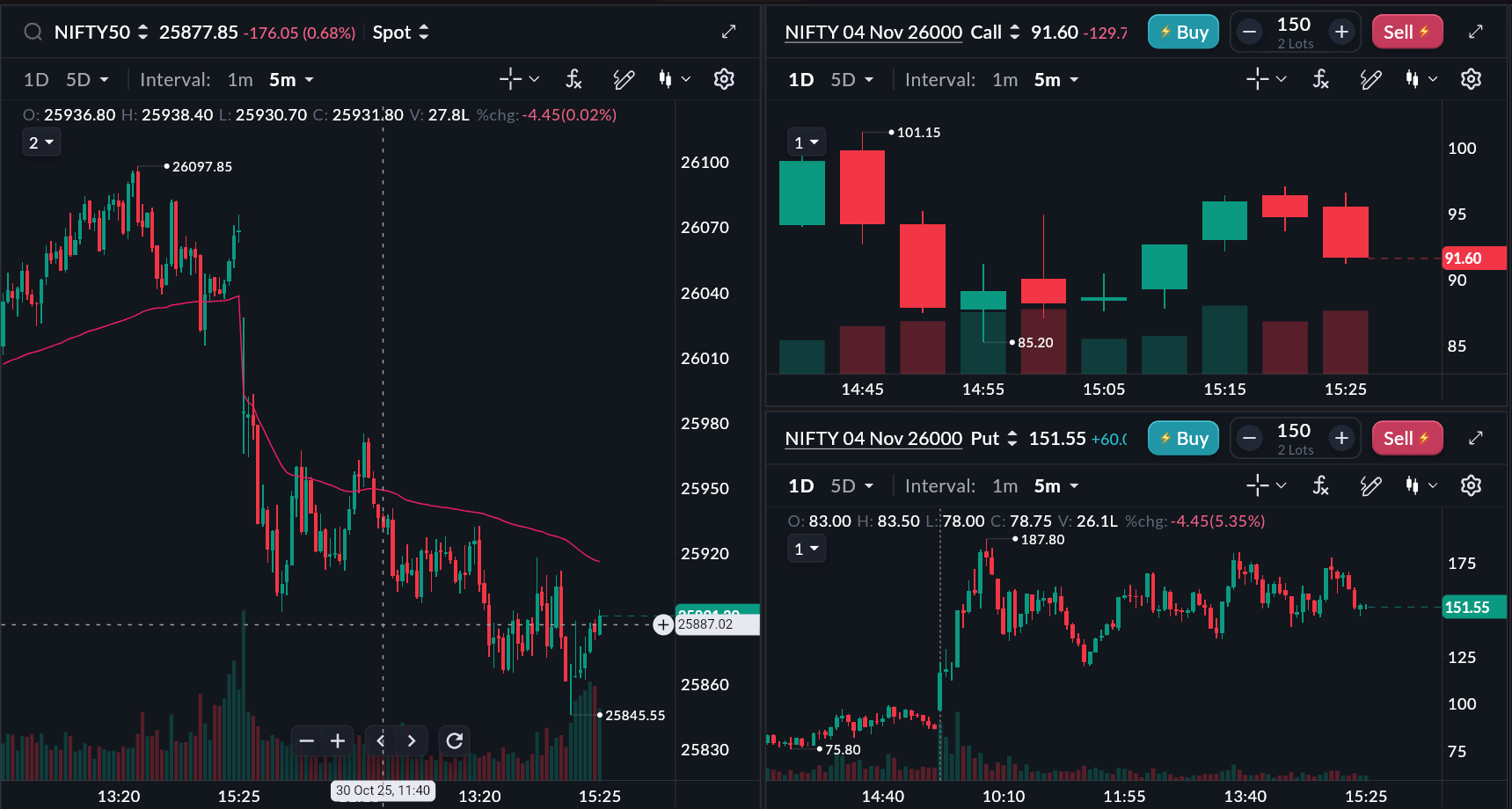The width and height of the screenshot is (1512, 809).
Task: Open settings gear on the Call option chart
Action: [x=1471, y=79]
